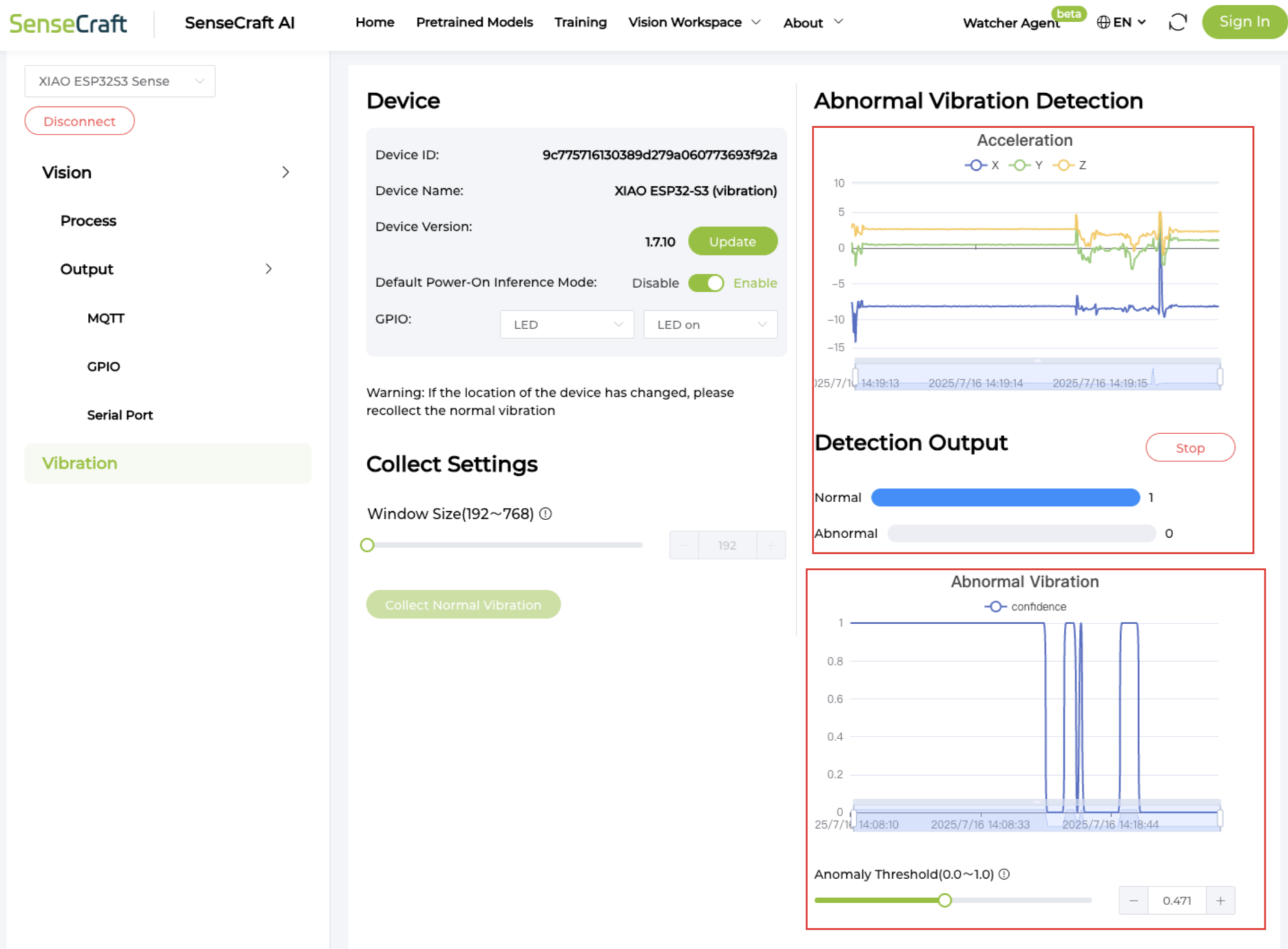1288x949 pixels.
Task: Click the refresh icon in header
Action: (x=1177, y=22)
